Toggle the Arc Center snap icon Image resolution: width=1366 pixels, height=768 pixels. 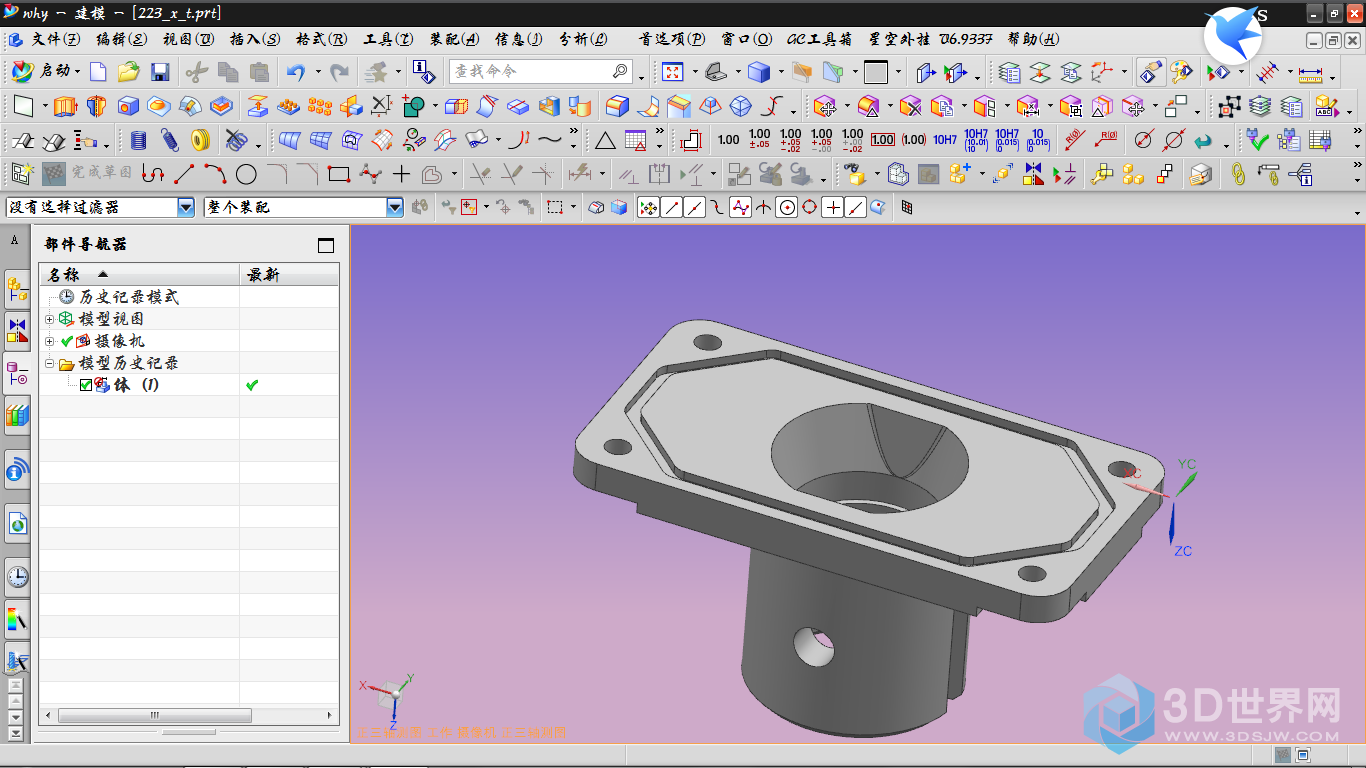pyautogui.click(x=787, y=207)
